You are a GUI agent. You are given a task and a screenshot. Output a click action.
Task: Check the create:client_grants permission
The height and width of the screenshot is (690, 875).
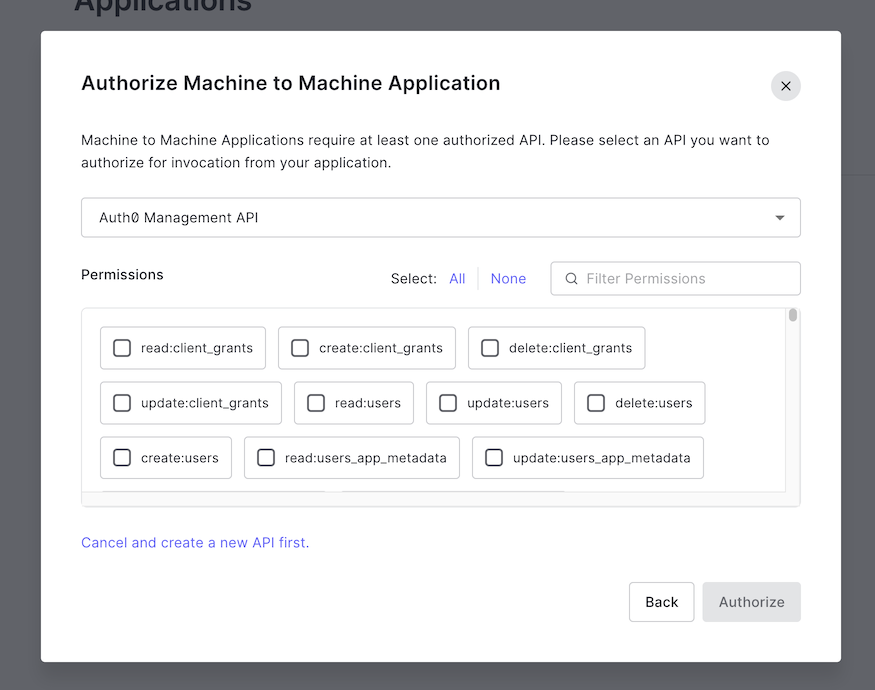pyautogui.click(x=300, y=348)
